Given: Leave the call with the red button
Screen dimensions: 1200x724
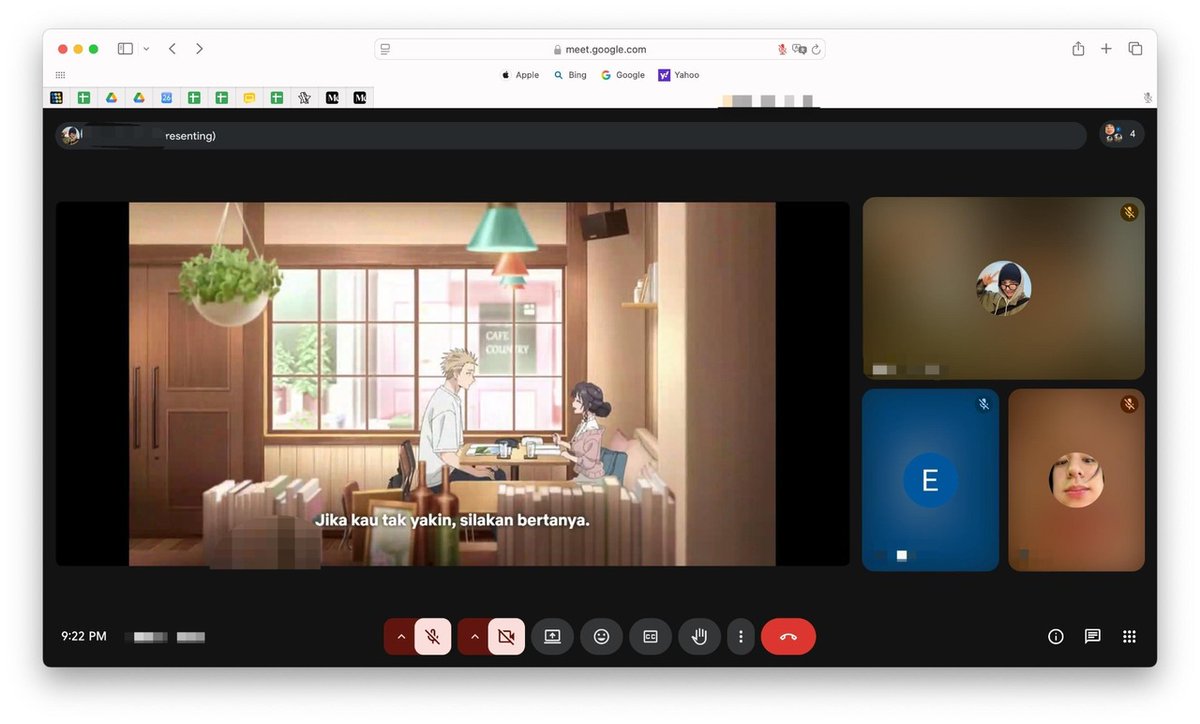Looking at the screenshot, I should pyautogui.click(x=788, y=636).
